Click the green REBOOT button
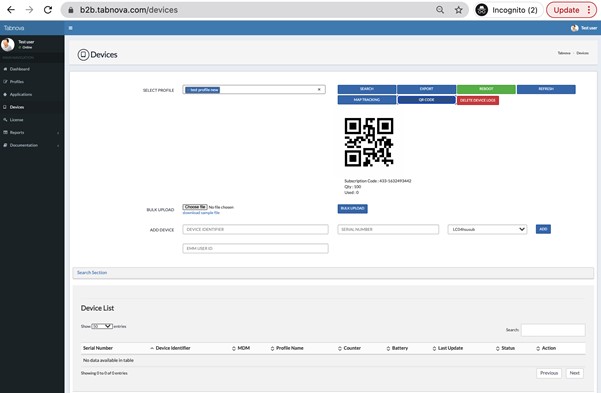 coord(486,89)
